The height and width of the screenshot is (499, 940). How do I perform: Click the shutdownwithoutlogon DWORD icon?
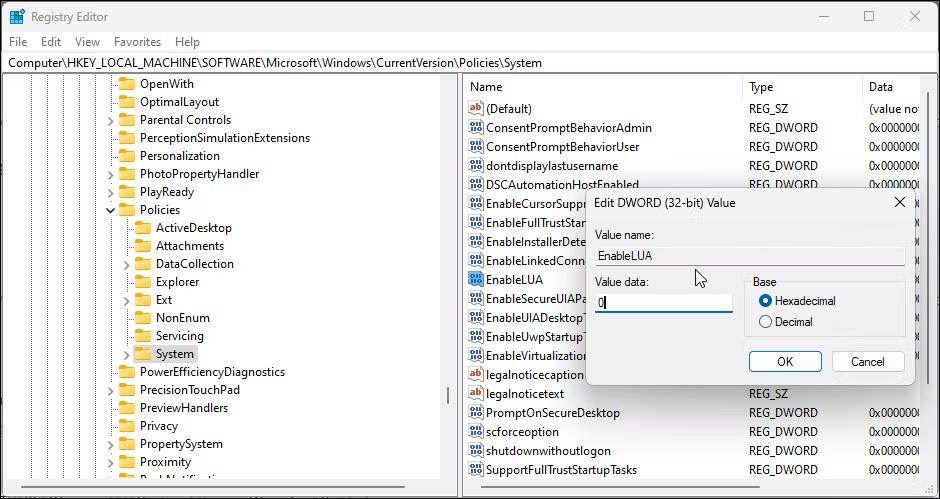coord(475,450)
